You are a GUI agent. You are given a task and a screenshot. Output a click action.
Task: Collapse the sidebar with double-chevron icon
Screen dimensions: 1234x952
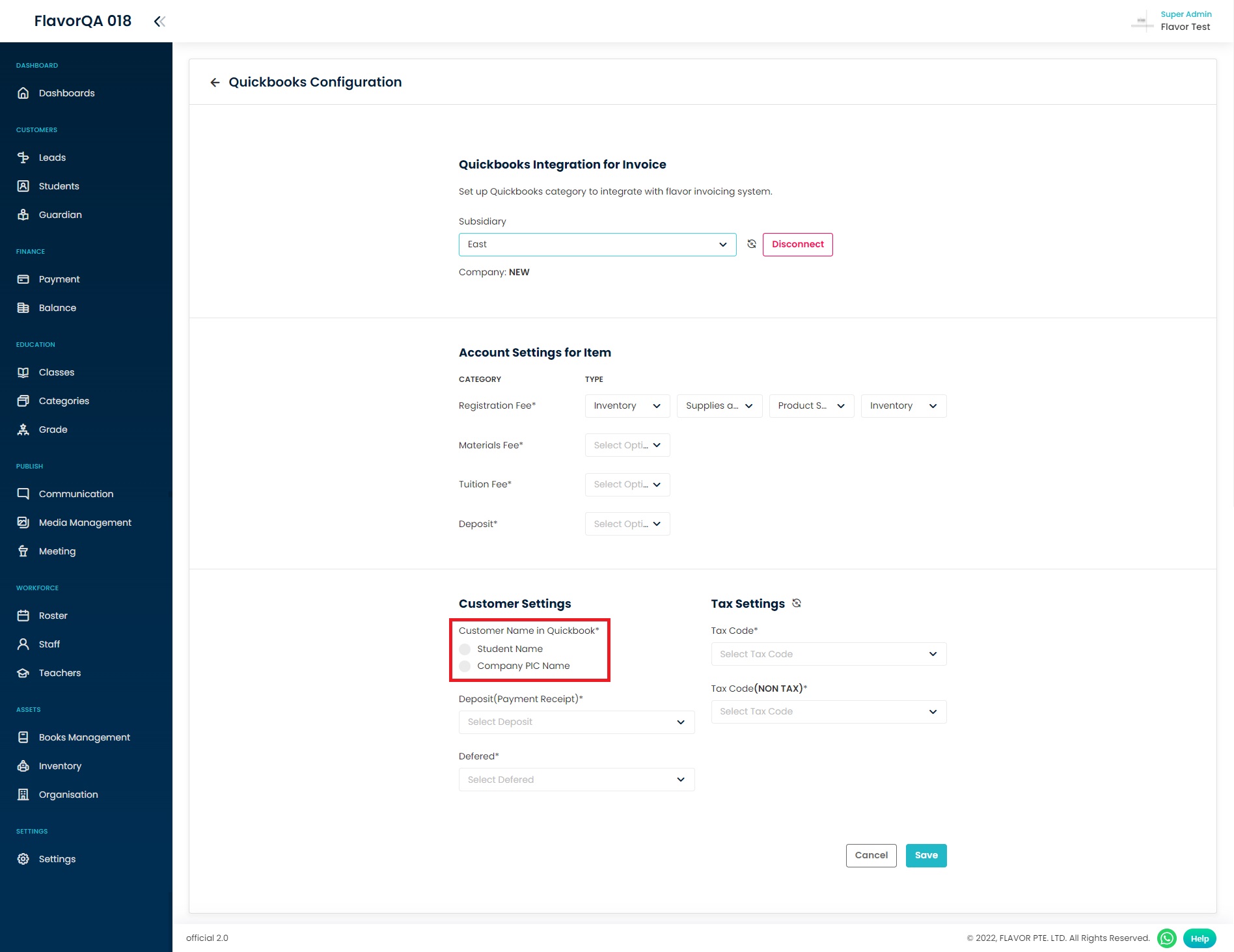click(159, 21)
